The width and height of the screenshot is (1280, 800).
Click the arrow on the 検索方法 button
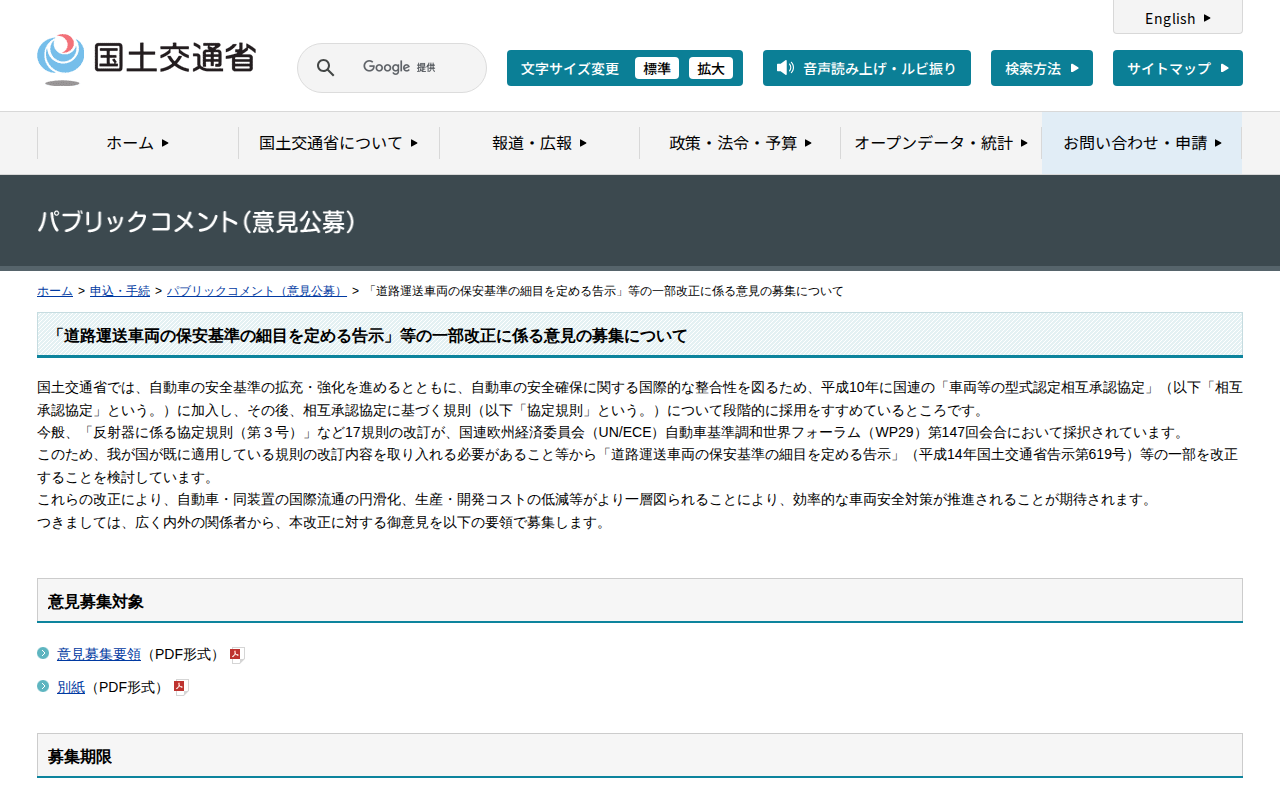click(x=1075, y=68)
